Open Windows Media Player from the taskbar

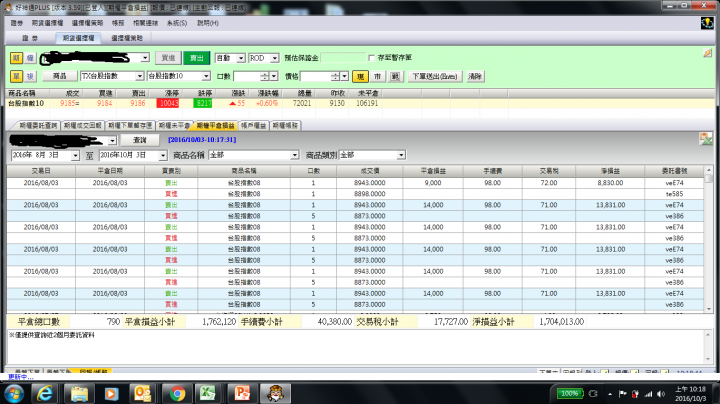click(x=111, y=393)
